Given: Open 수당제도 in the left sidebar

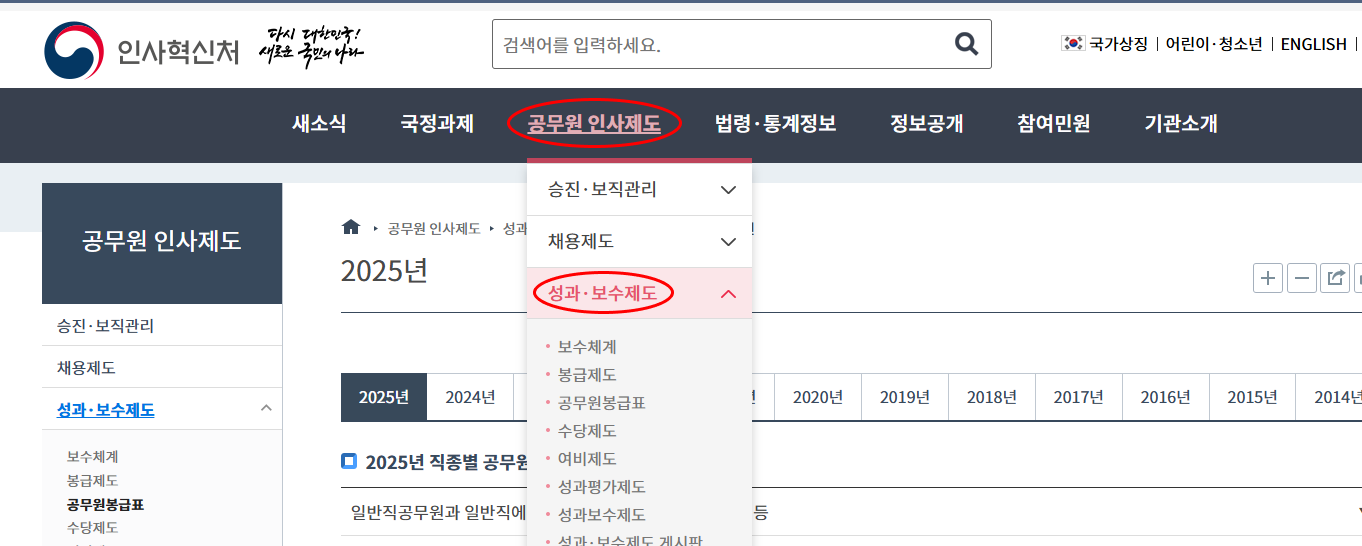Looking at the screenshot, I should [x=92, y=528].
